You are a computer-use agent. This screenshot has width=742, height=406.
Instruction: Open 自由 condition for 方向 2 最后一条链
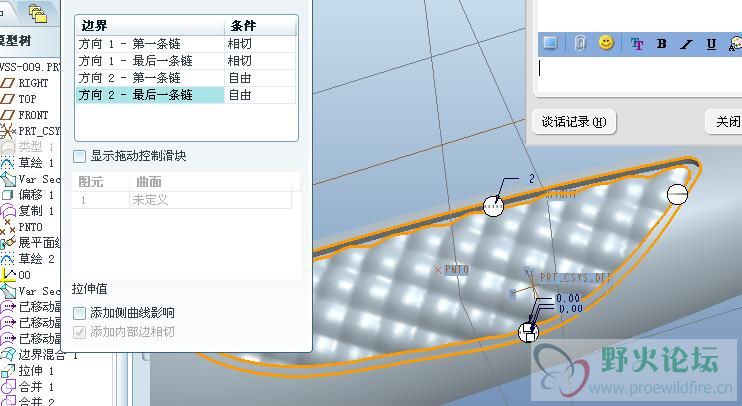click(x=260, y=95)
